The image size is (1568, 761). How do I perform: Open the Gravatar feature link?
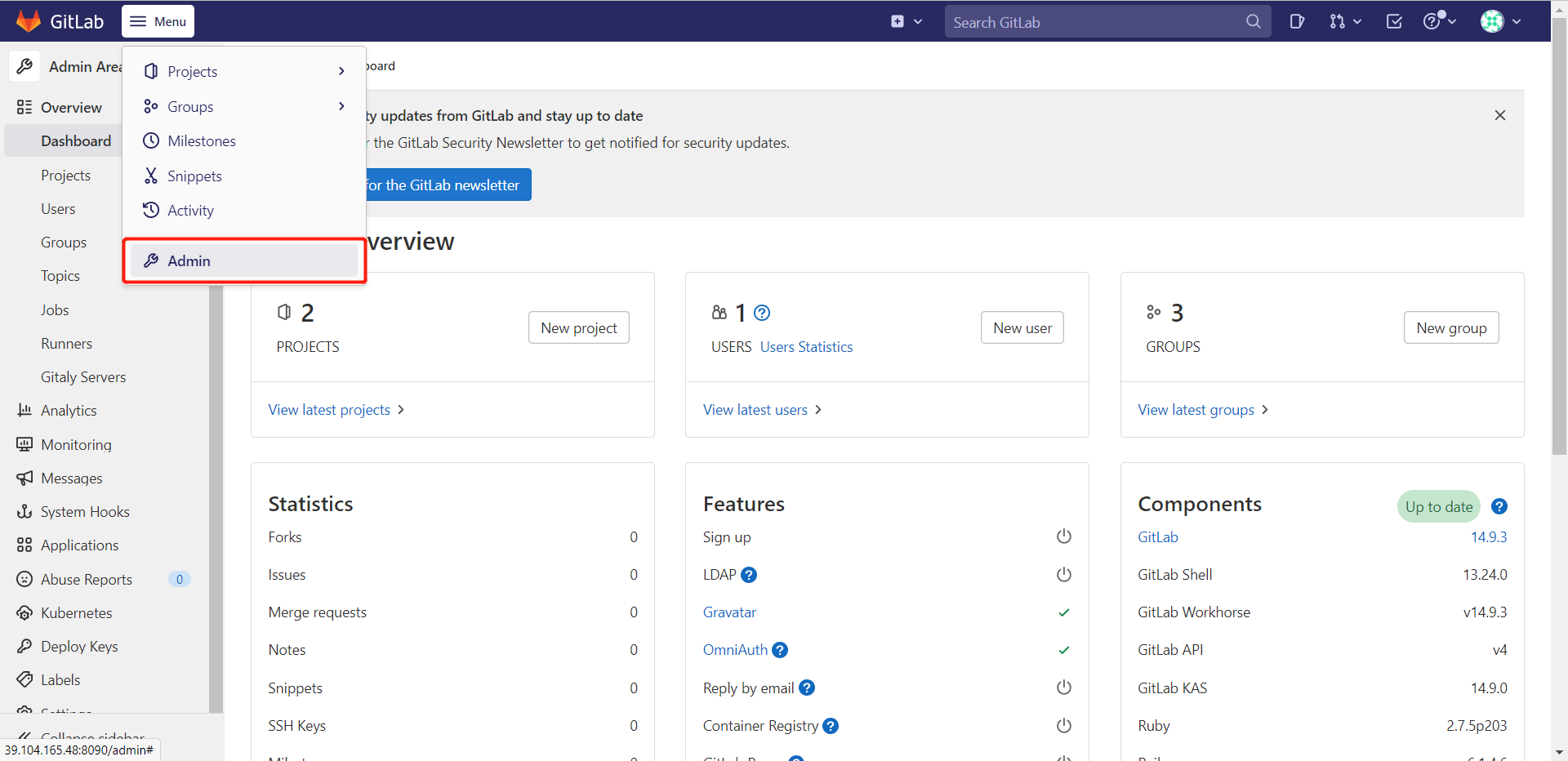point(729,612)
